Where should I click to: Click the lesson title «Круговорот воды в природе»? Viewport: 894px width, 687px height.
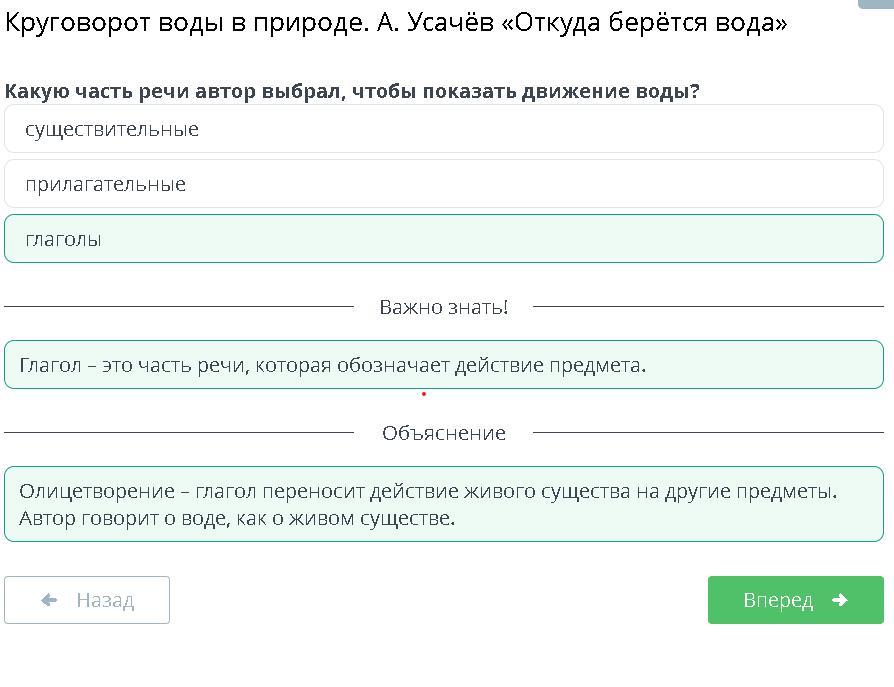[x=186, y=23]
